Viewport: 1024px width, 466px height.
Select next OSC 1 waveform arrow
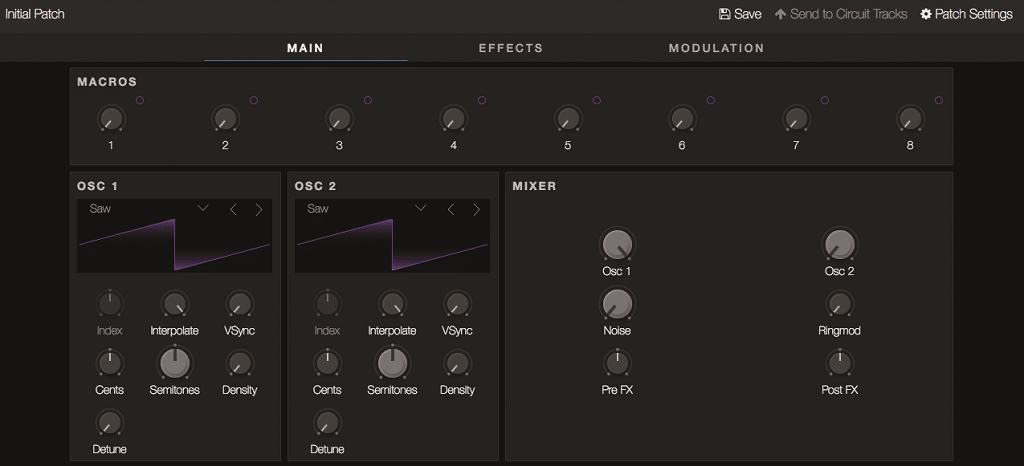pyautogui.click(x=259, y=210)
